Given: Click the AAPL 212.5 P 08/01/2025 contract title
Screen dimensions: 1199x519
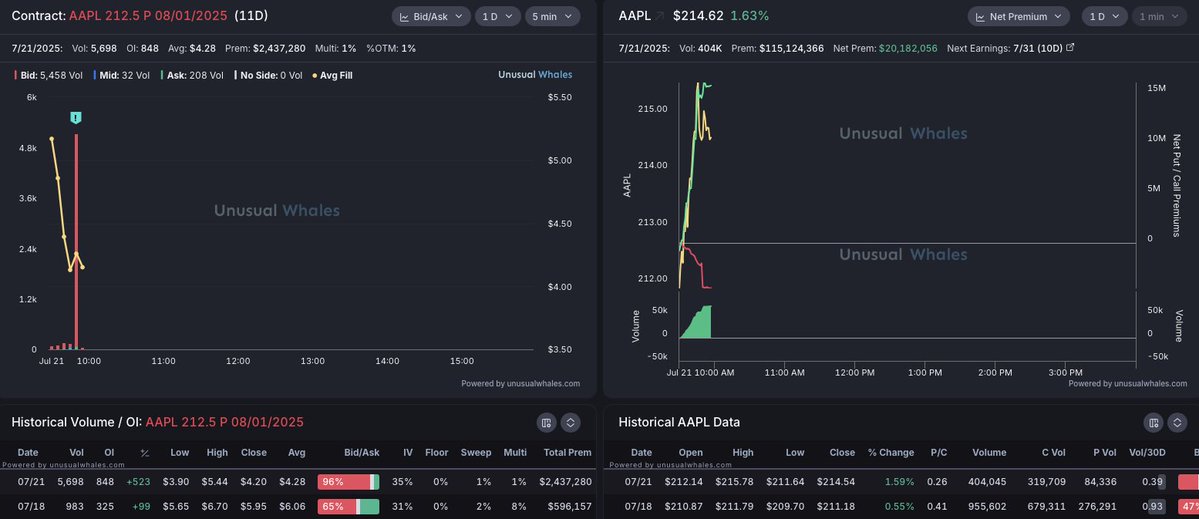Looking at the screenshot, I should pyautogui.click(x=148, y=15).
